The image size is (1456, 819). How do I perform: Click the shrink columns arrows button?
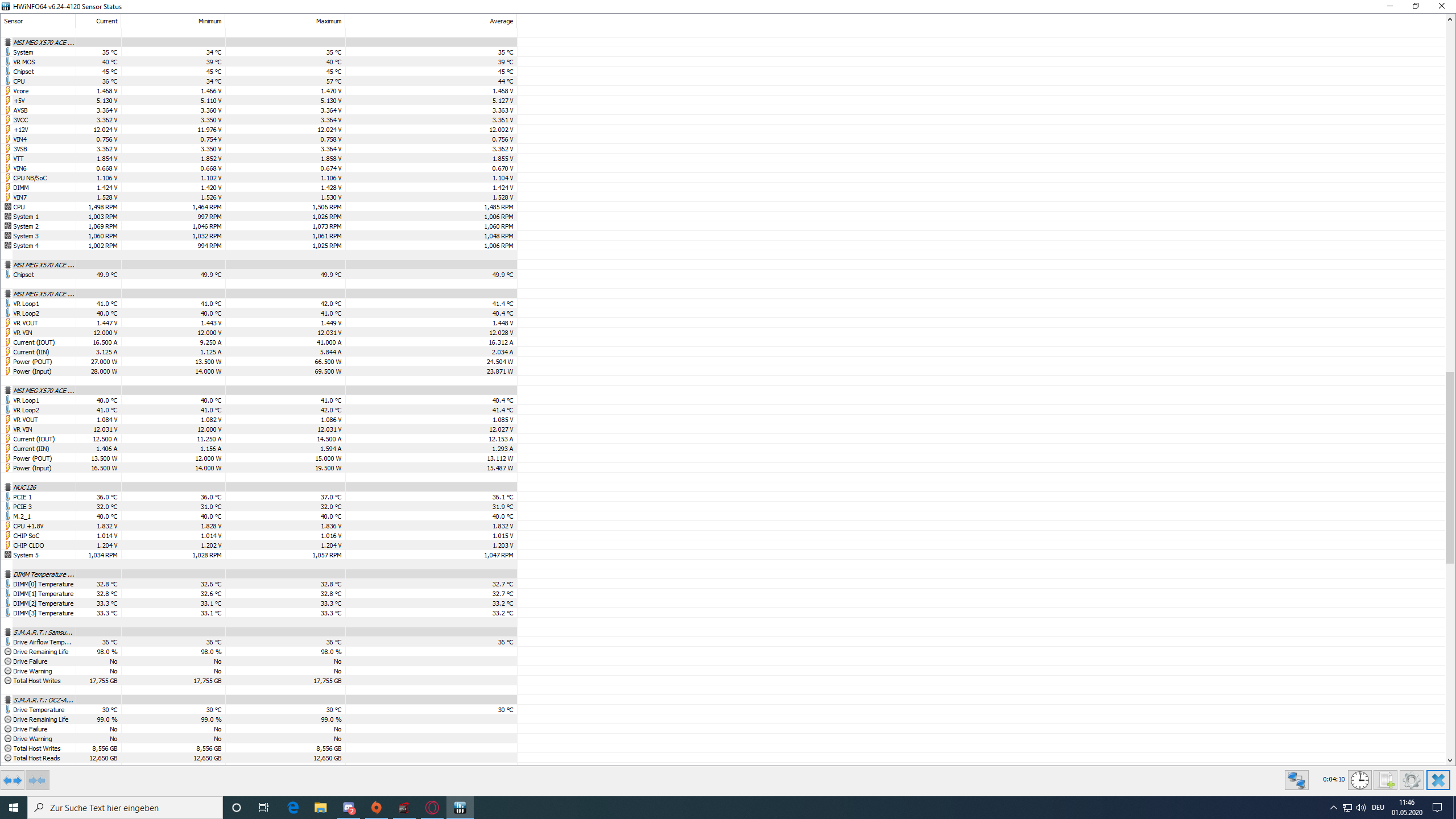coord(37,780)
